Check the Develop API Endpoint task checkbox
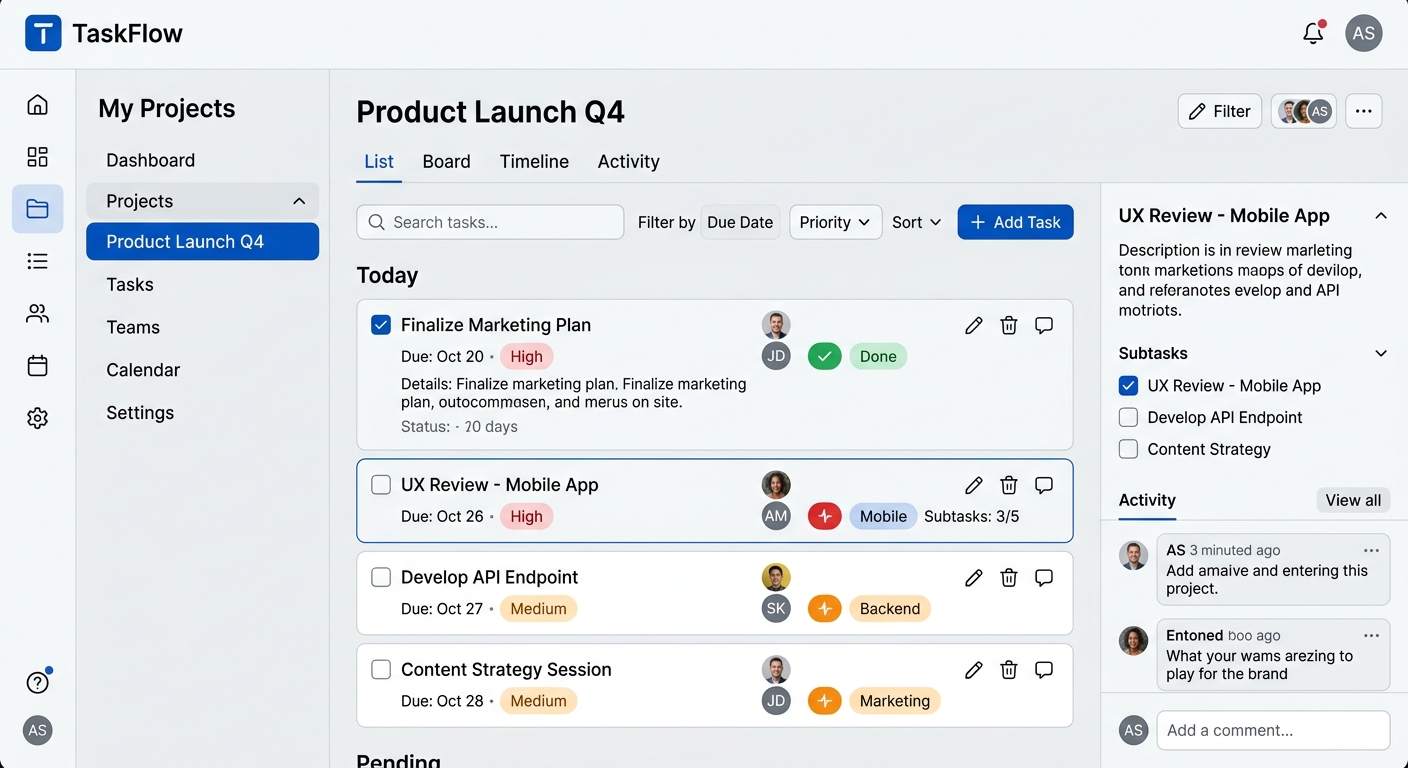 381,577
